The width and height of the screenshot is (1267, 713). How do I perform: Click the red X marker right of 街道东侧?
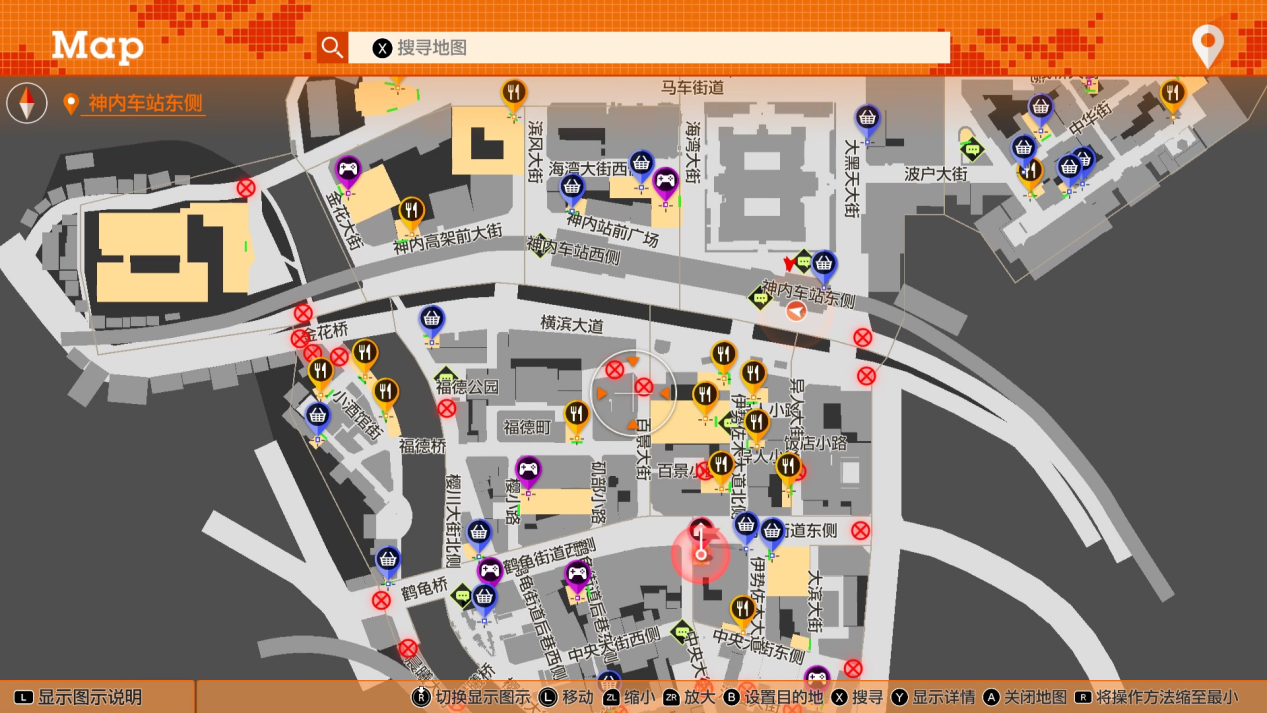pyautogui.click(x=861, y=531)
